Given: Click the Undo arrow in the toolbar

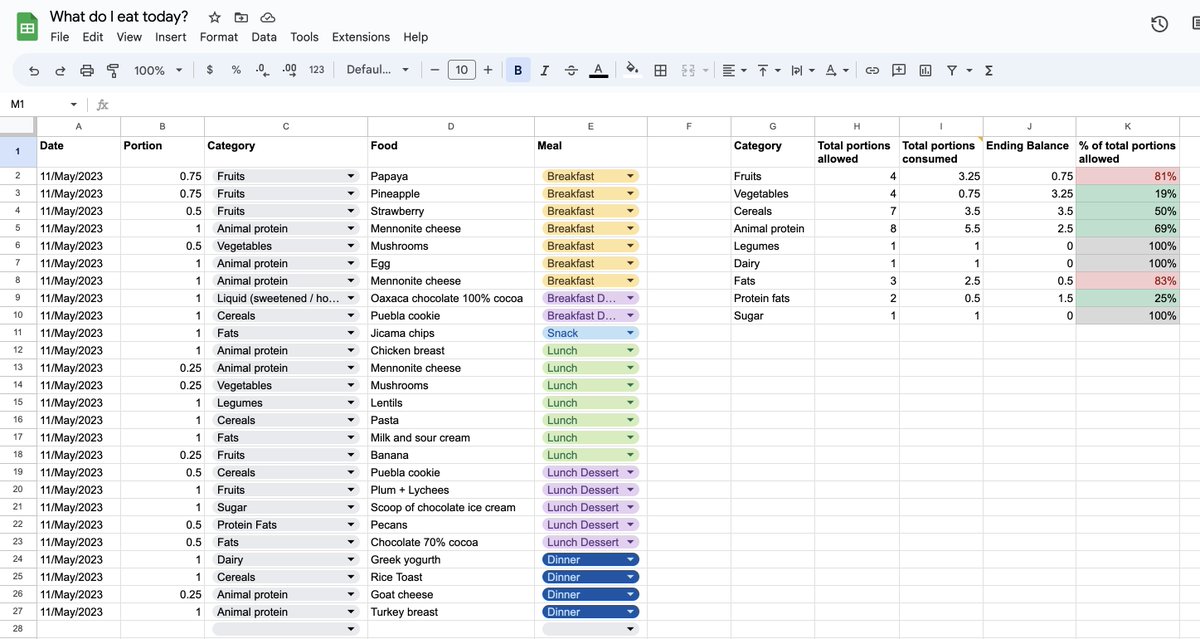Looking at the screenshot, I should 34,70.
